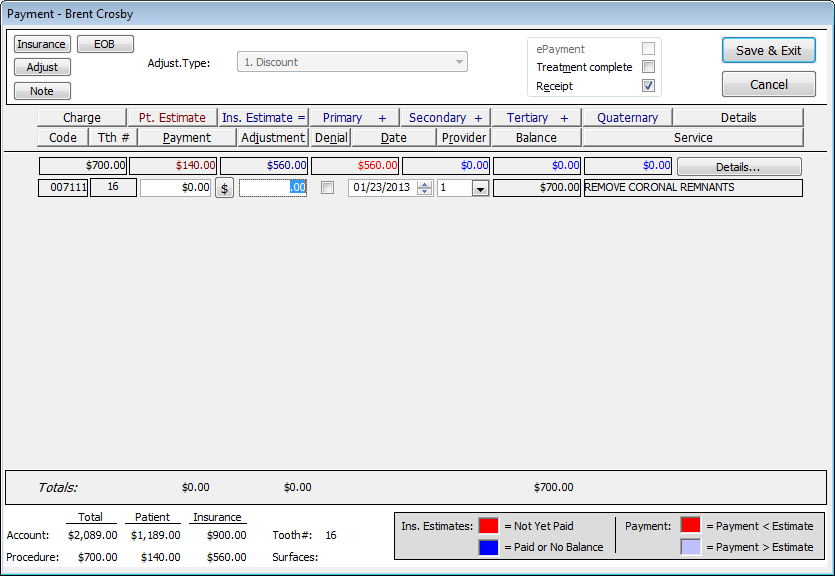Click the Totals balance $700.00
835x576 pixels.
553,487
